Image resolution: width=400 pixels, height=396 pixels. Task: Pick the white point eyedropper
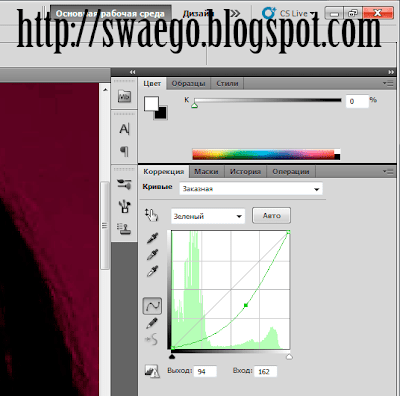pyautogui.click(x=152, y=271)
